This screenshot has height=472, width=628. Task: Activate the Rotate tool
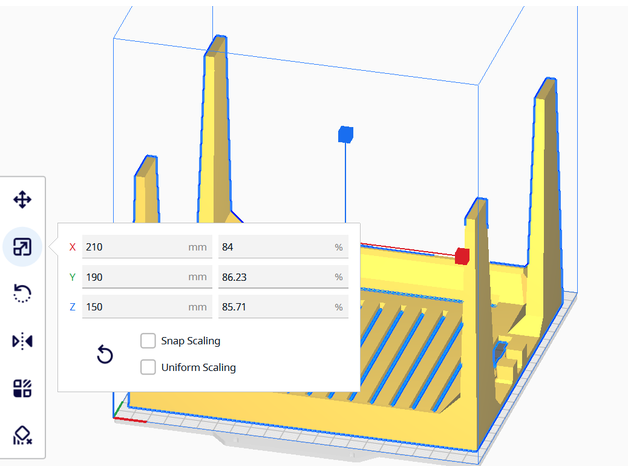[x=22, y=293]
